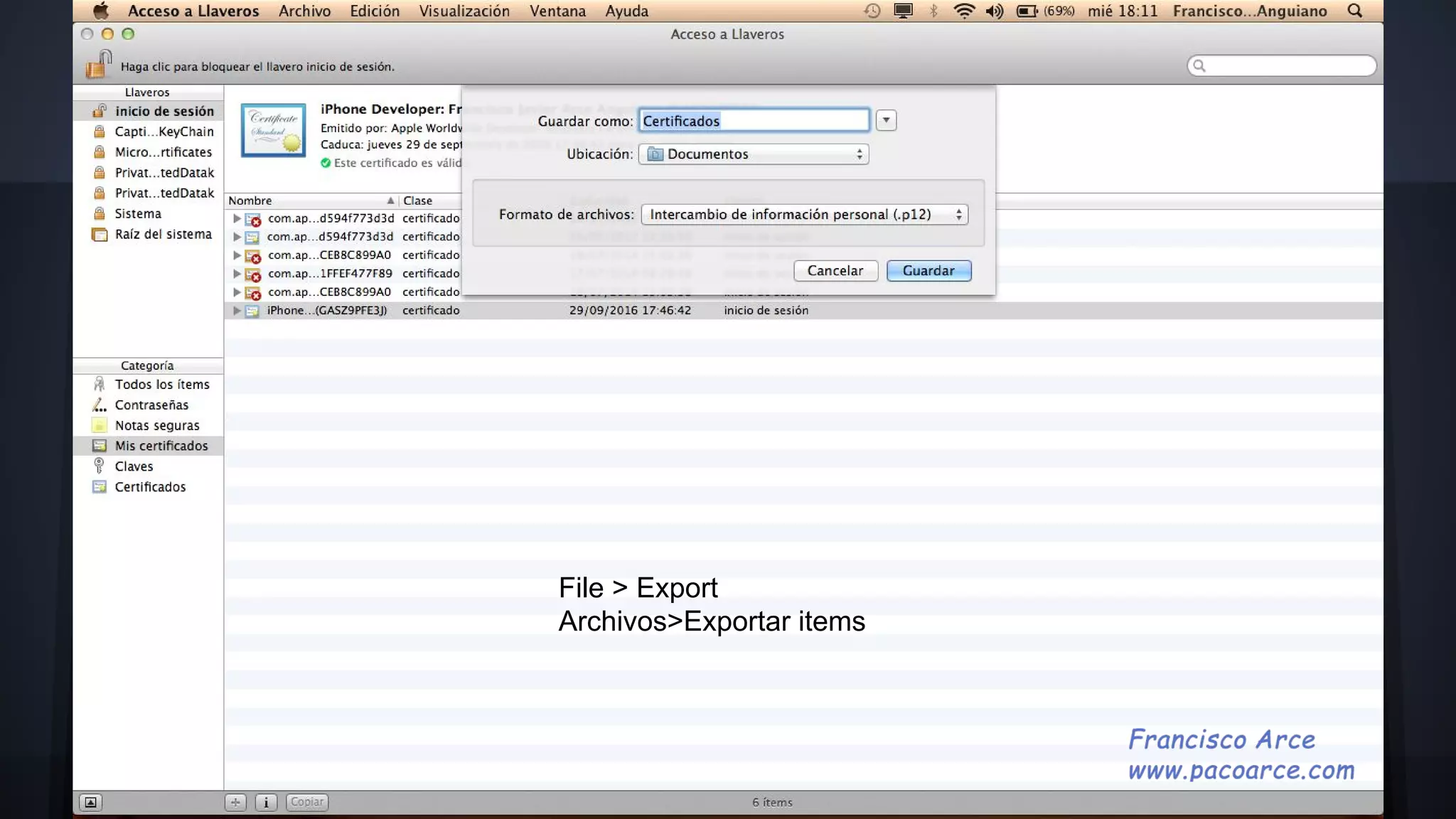The image size is (1456, 819).
Task: Click the display menu bar icon
Action: point(903,11)
